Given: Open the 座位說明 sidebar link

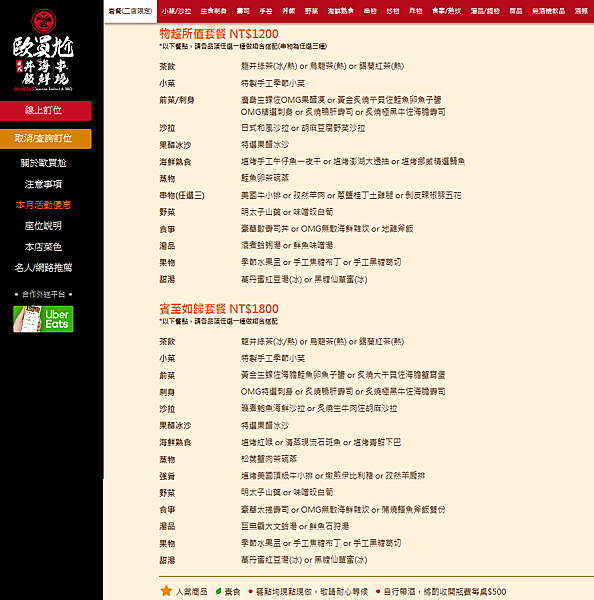Looking at the screenshot, I should pos(43,226).
